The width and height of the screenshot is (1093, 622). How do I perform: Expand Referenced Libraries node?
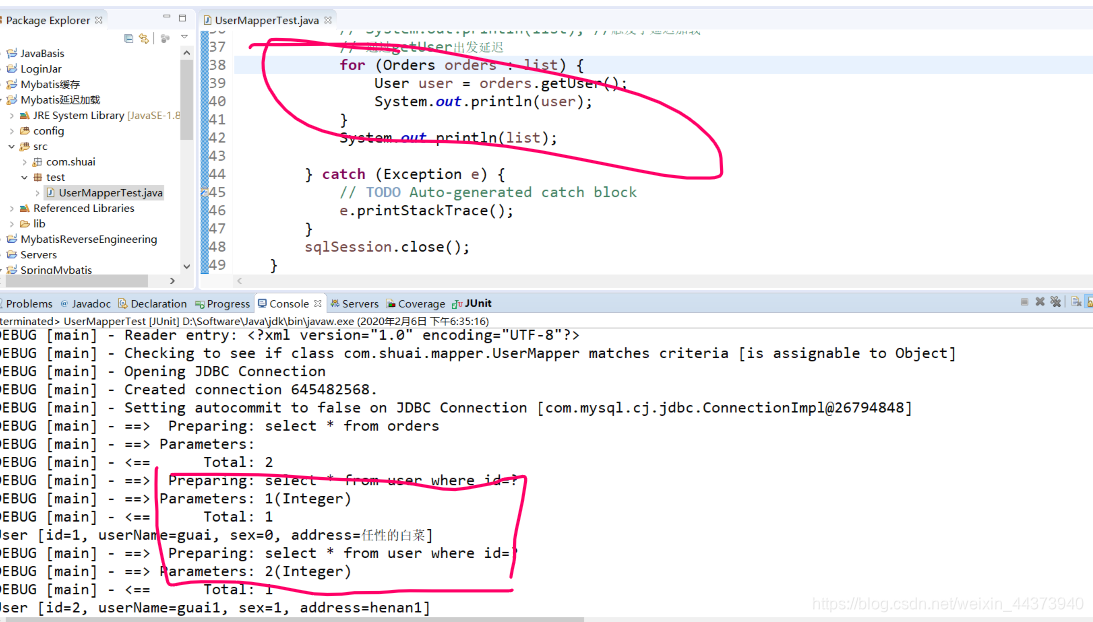coord(12,208)
